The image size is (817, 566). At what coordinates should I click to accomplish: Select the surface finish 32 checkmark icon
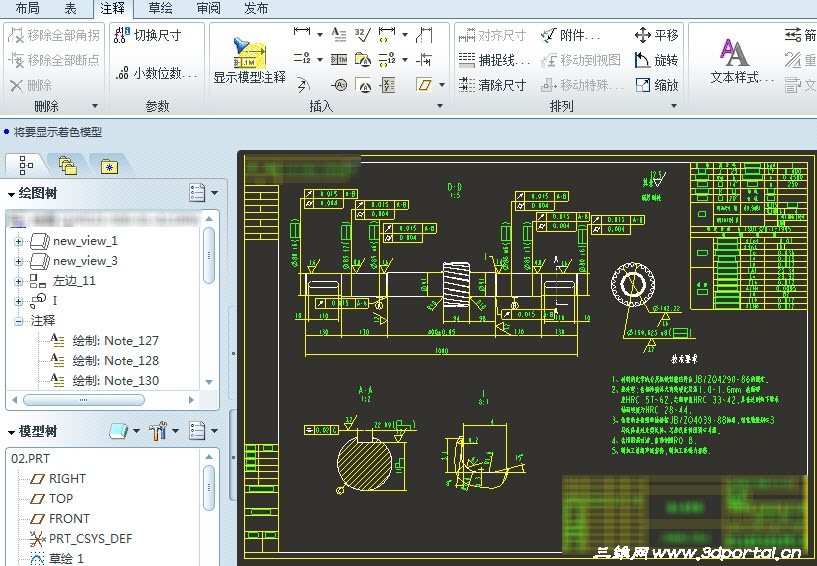click(x=363, y=34)
